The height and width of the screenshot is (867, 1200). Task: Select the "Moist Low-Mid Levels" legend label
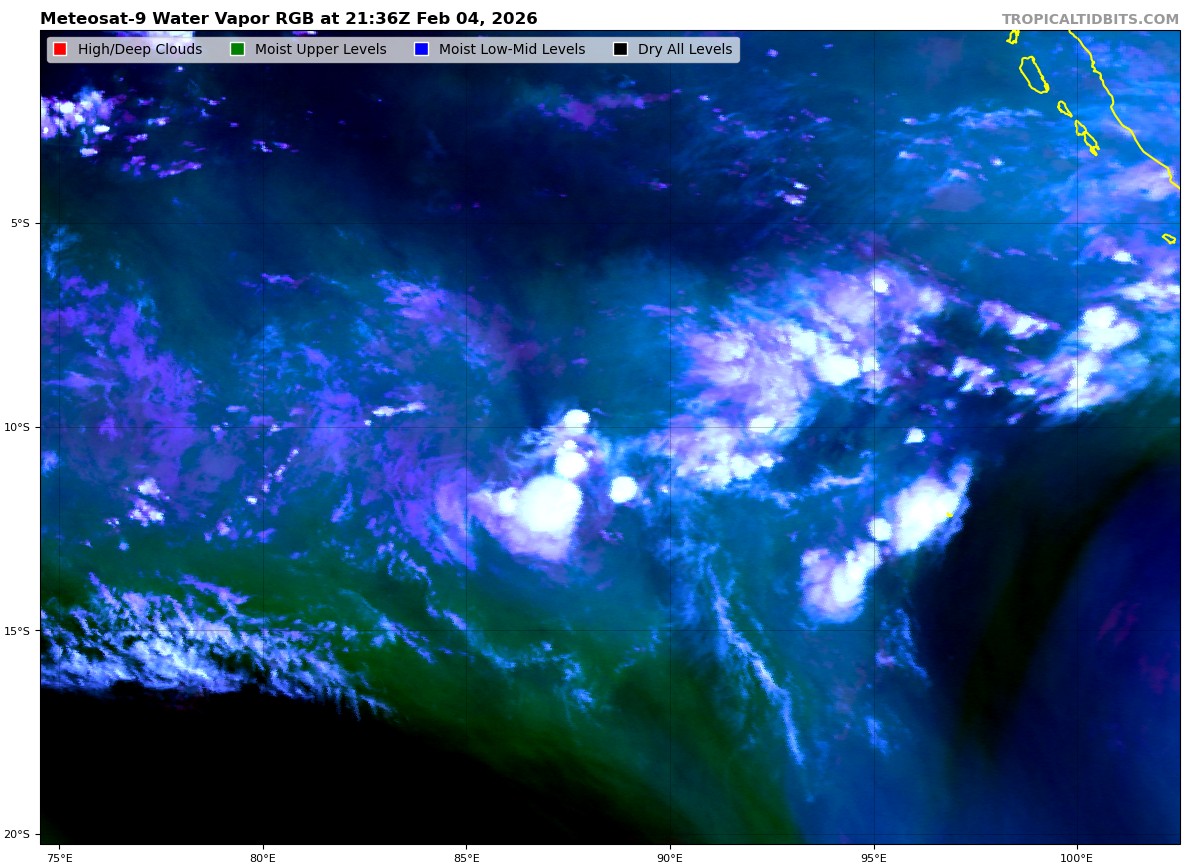[x=511, y=50]
